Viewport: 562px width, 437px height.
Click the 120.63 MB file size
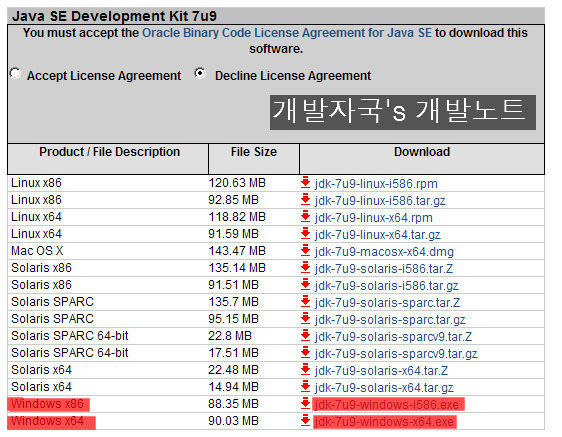(237, 182)
